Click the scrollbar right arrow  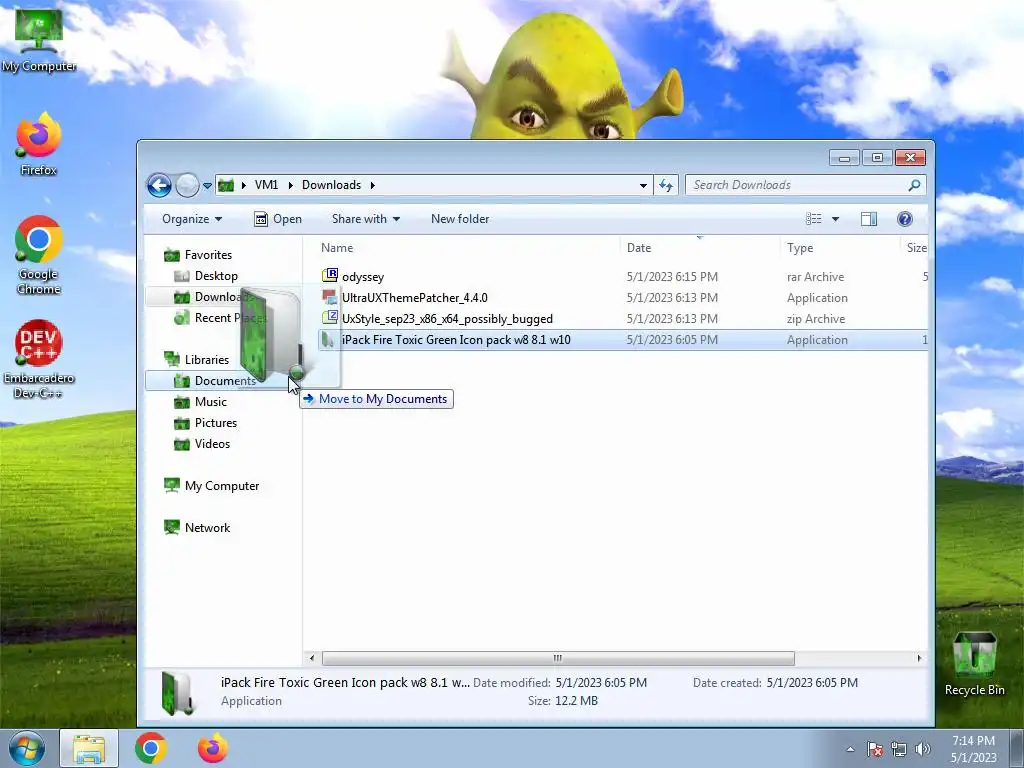click(x=919, y=658)
